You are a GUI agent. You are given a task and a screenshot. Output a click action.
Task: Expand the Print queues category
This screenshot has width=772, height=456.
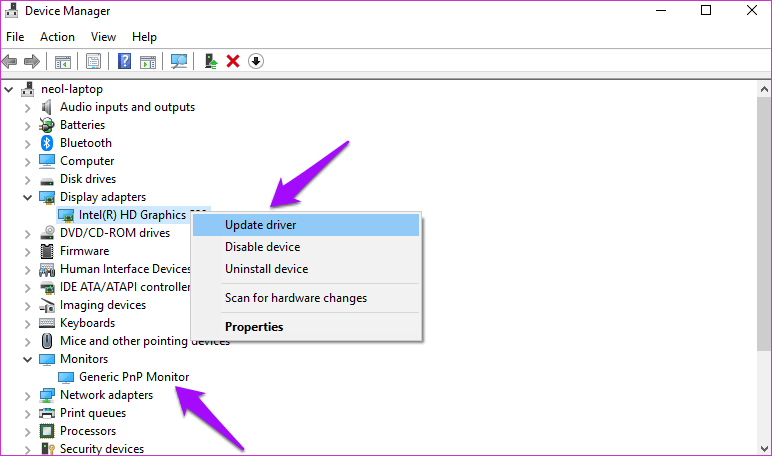(x=28, y=414)
